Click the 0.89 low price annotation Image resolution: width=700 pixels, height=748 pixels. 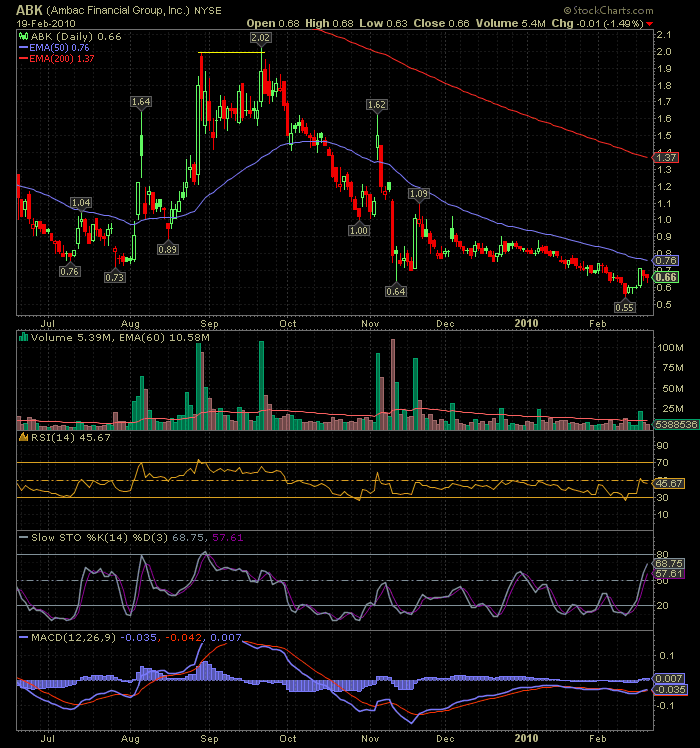coord(167,249)
